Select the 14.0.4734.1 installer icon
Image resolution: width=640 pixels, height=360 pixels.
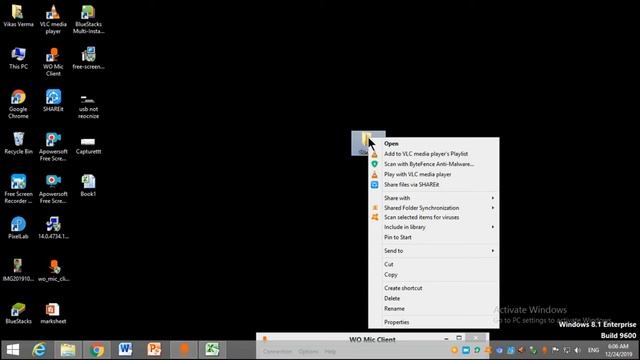click(53, 228)
